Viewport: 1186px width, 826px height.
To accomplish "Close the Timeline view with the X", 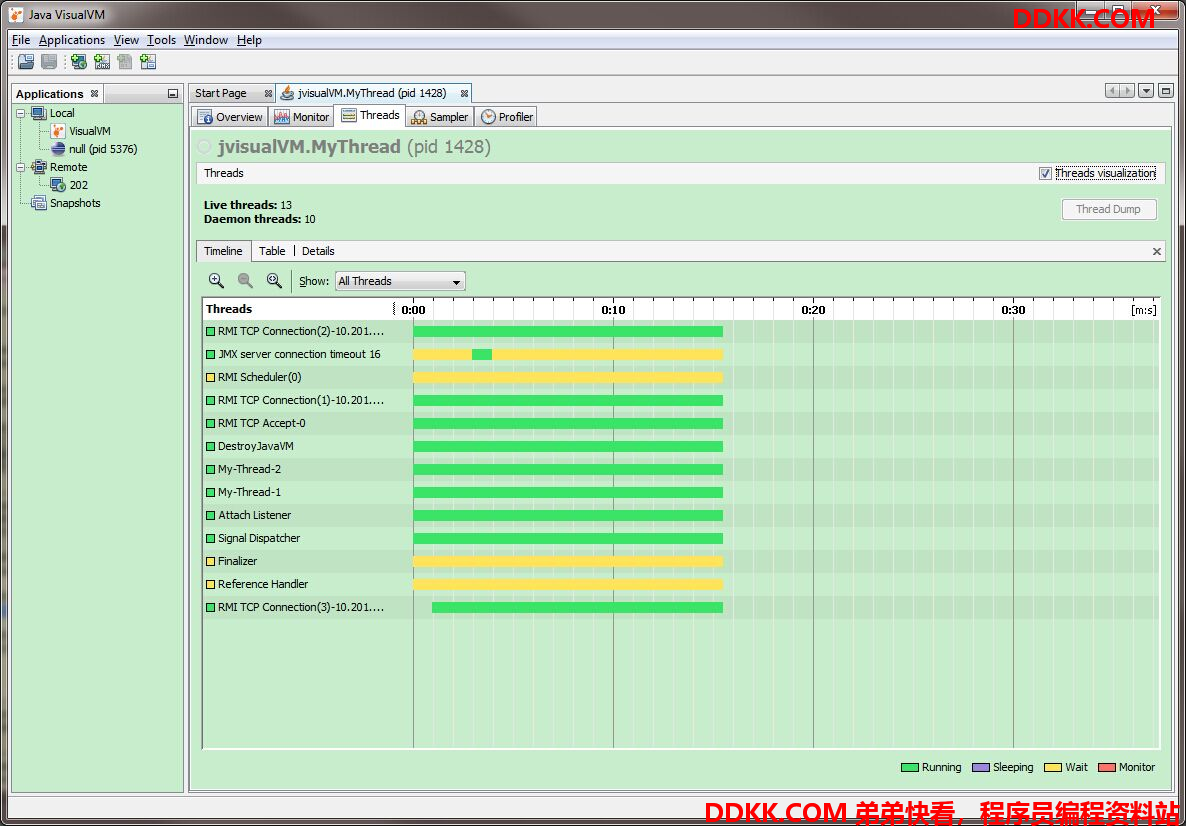I will click(x=1157, y=251).
